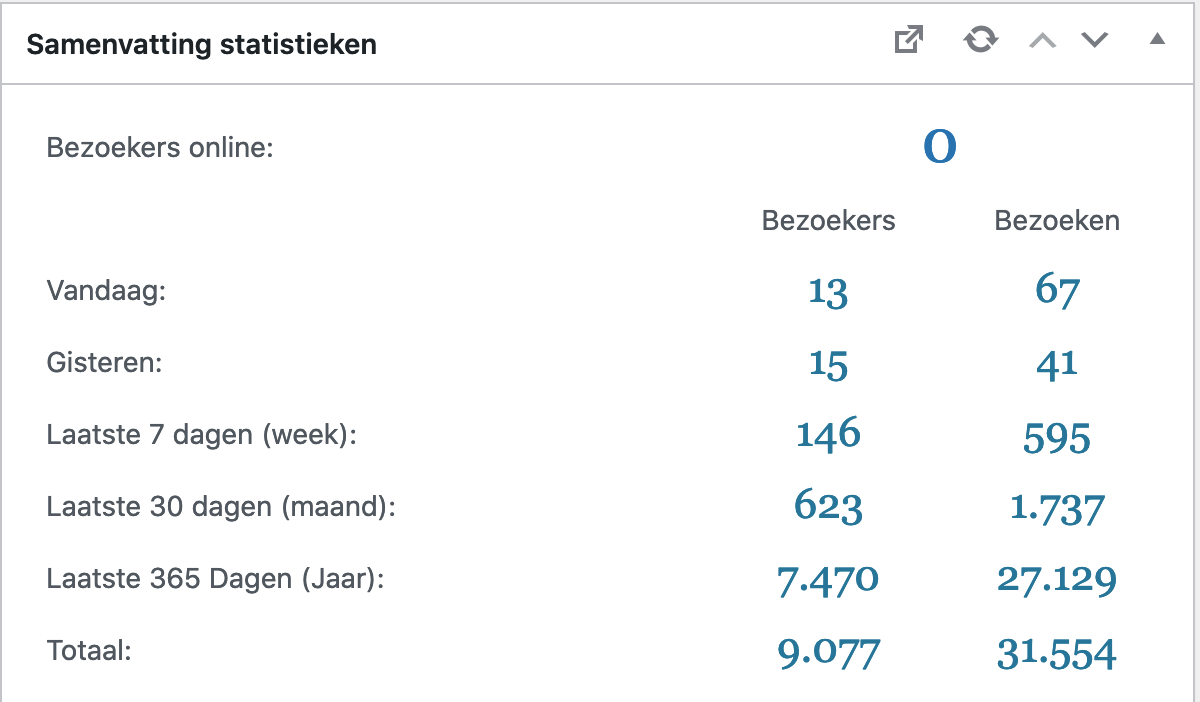Move widget up with the up chevron
Viewport: 1200px width, 702px height.
1043,41
